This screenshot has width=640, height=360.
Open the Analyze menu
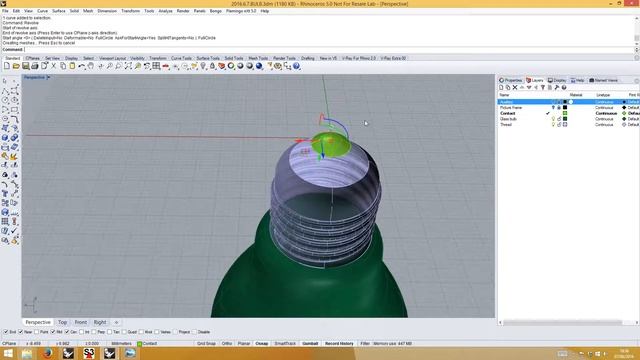pyautogui.click(x=165, y=11)
